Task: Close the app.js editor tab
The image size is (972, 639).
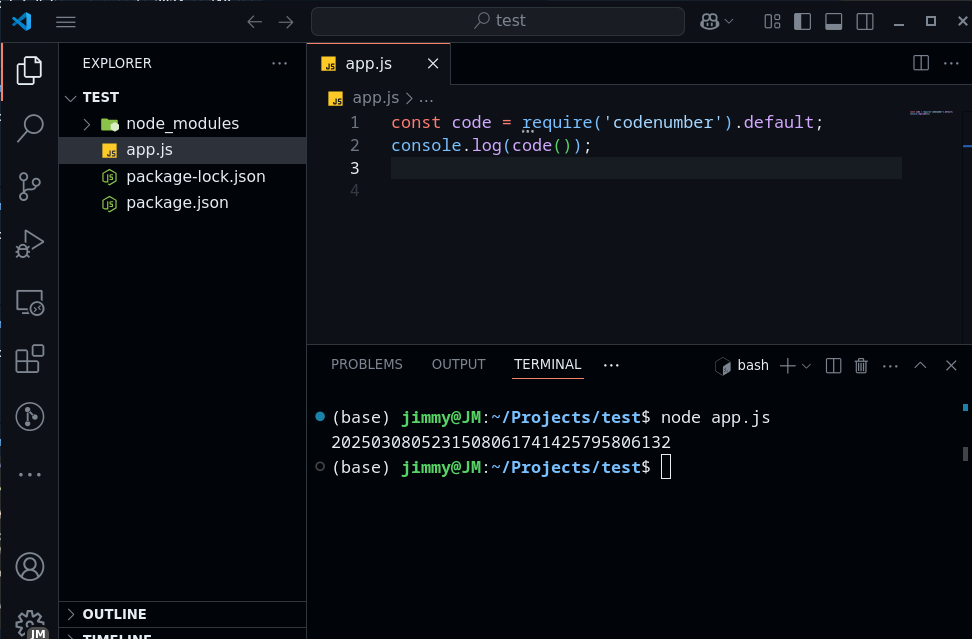Action: click(x=433, y=64)
